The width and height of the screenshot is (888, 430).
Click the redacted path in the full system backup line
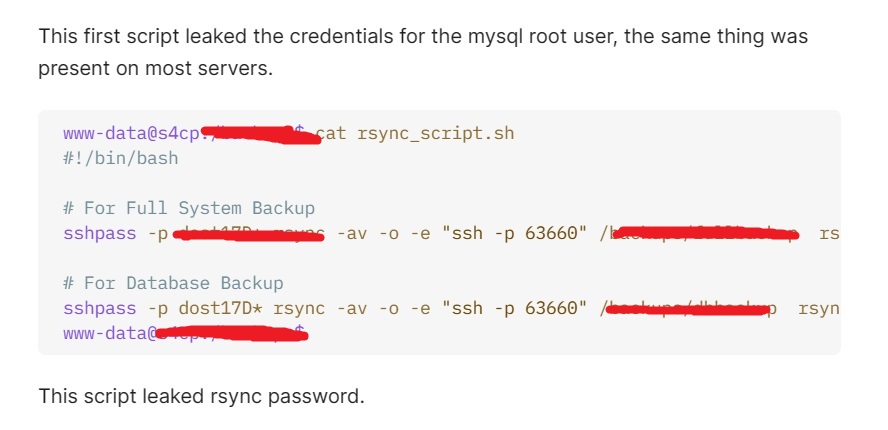[701, 235]
